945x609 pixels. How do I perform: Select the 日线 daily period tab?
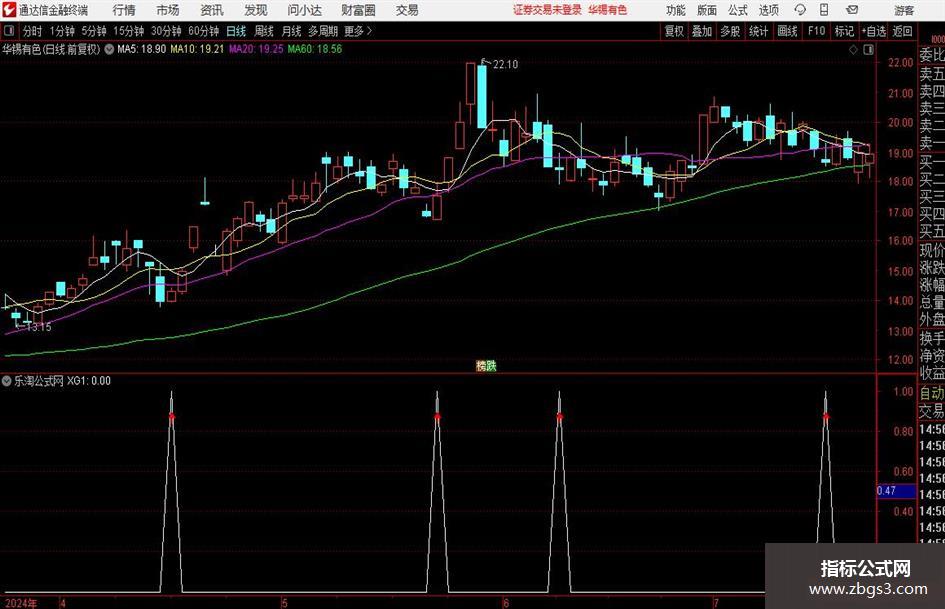coord(236,31)
